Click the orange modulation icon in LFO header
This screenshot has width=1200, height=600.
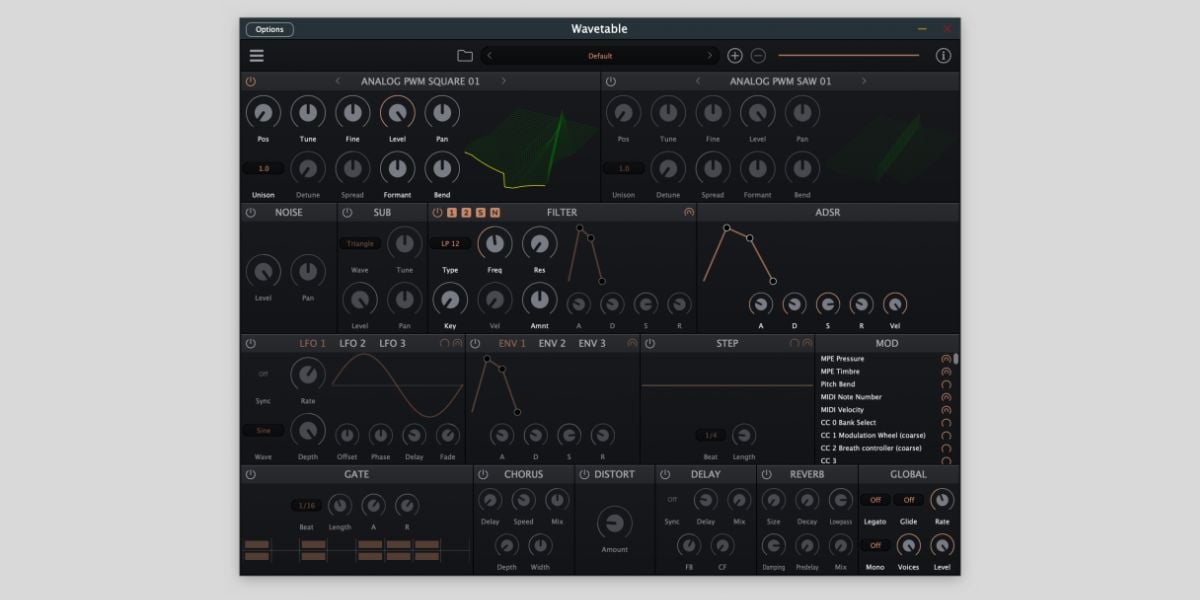[458, 343]
